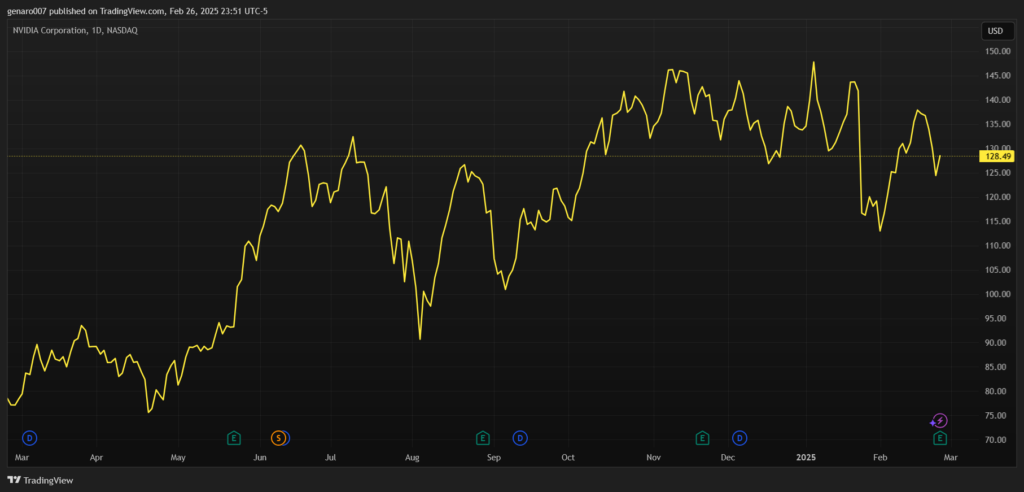This screenshot has height=492, width=1024.
Task: Open the USD currency selector
Action: coord(995,31)
